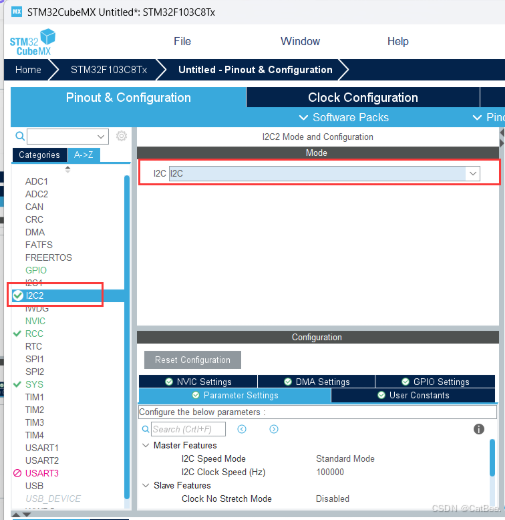
Task: Click the USART3 conflict warning icon
Action: [x=17, y=473]
